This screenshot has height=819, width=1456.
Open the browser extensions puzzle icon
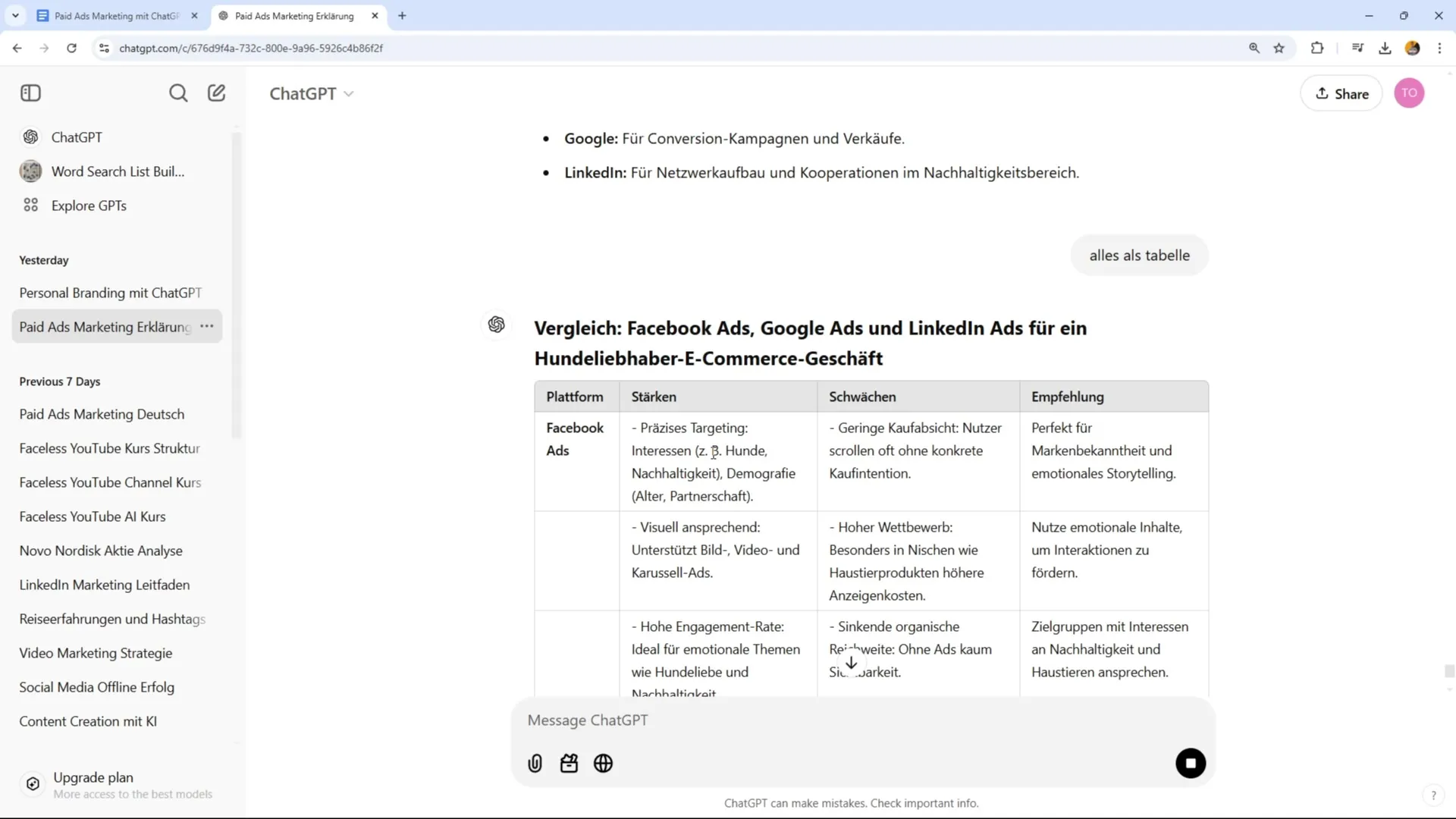(x=1317, y=48)
